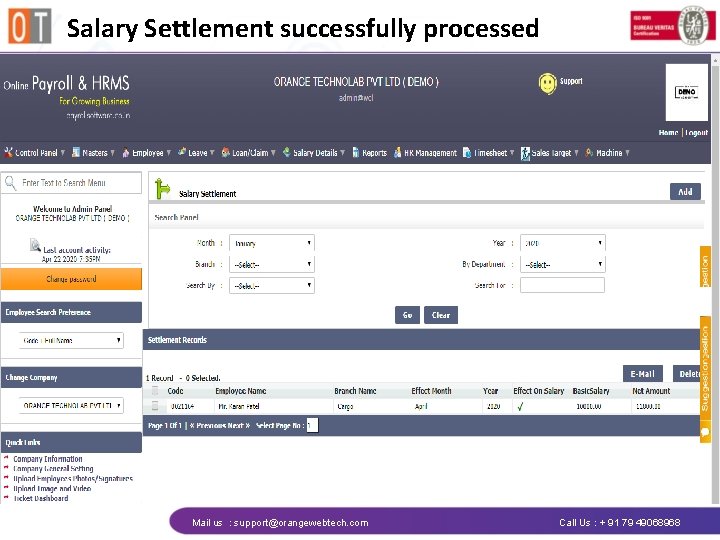Click the Salary Details menu icon
Viewport: 720px width, 540px height.
pyautogui.click(x=287, y=152)
